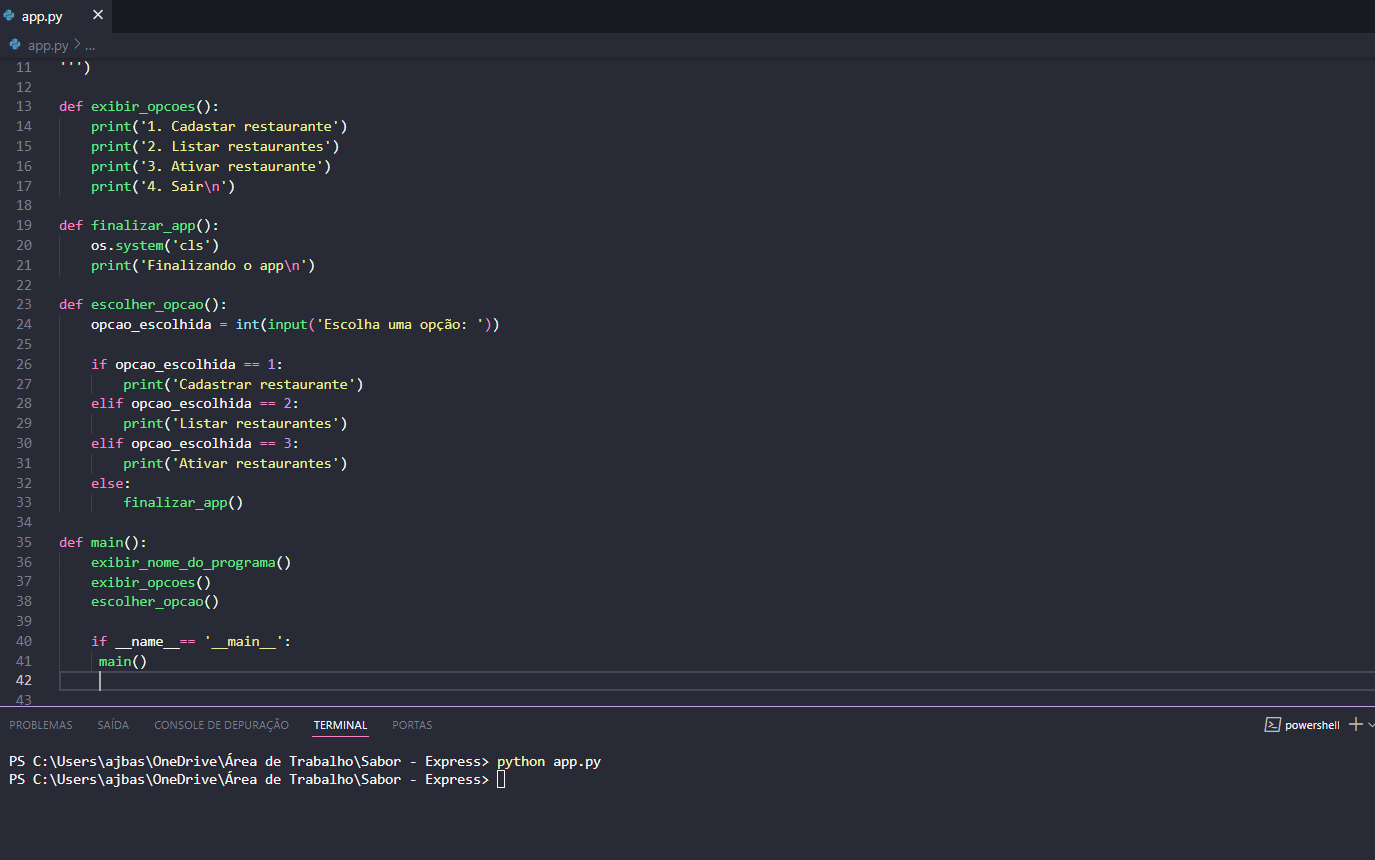This screenshot has height=860, width=1375.
Task: Click the main() call on line 41
Action: tap(123, 661)
